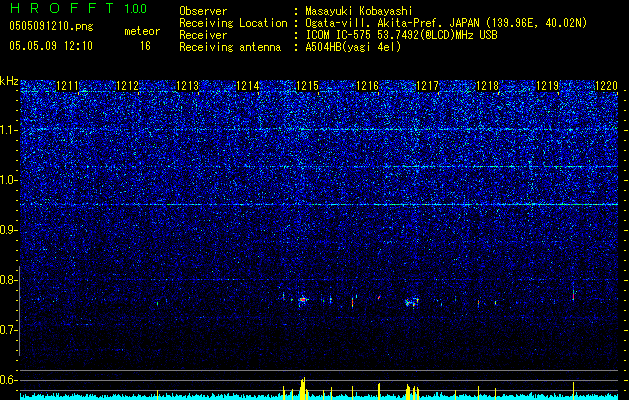Click the bright meteor echo at 1215

pos(303,300)
